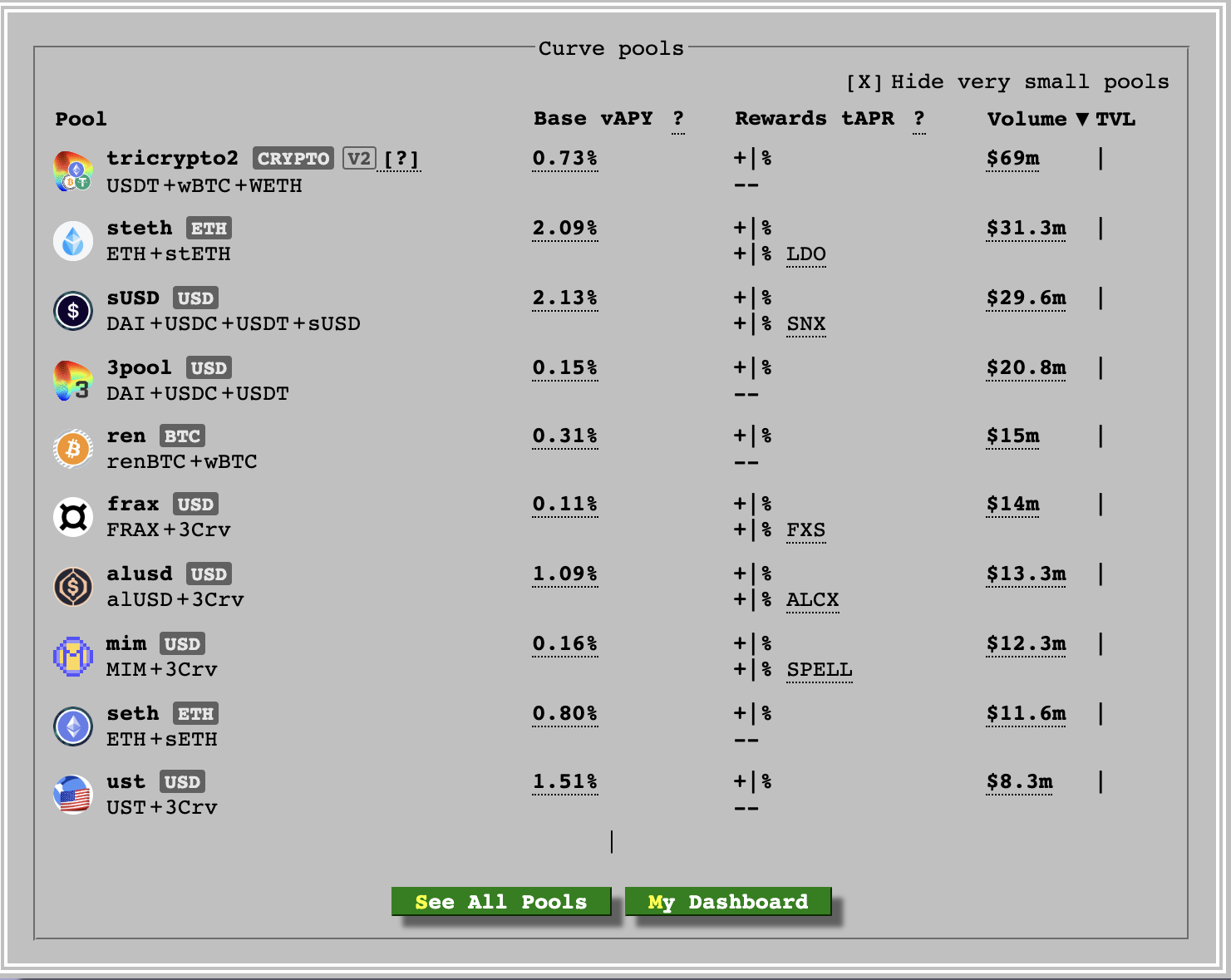
Task: Sort pools by TVL column
Action: coord(1115,119)
